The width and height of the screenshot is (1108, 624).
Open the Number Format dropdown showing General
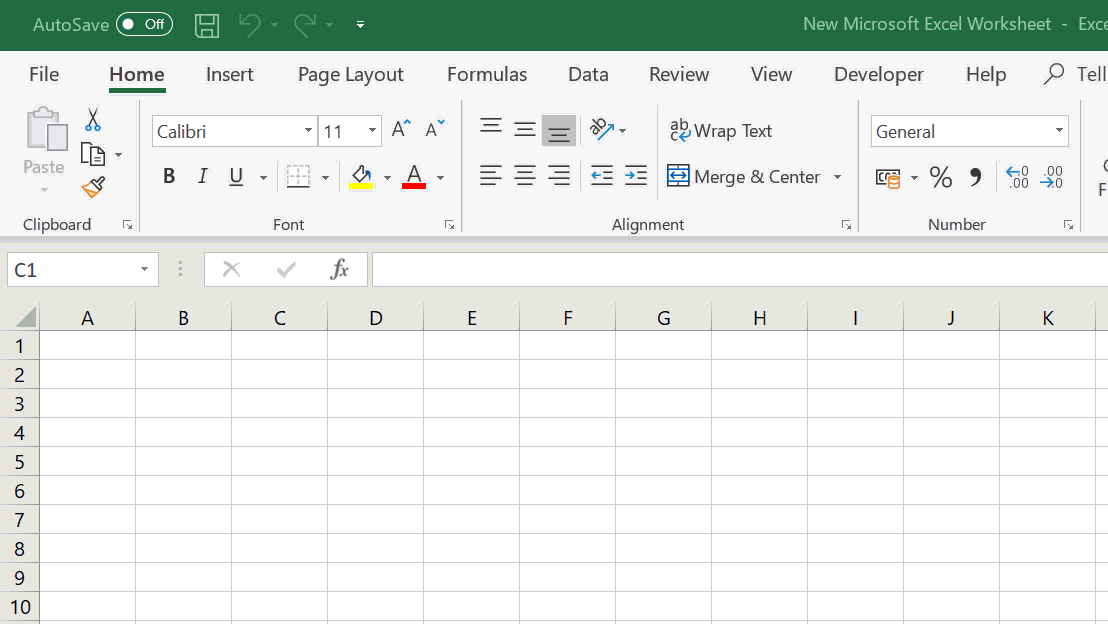pyautogui.click(x=1058, y=131)
